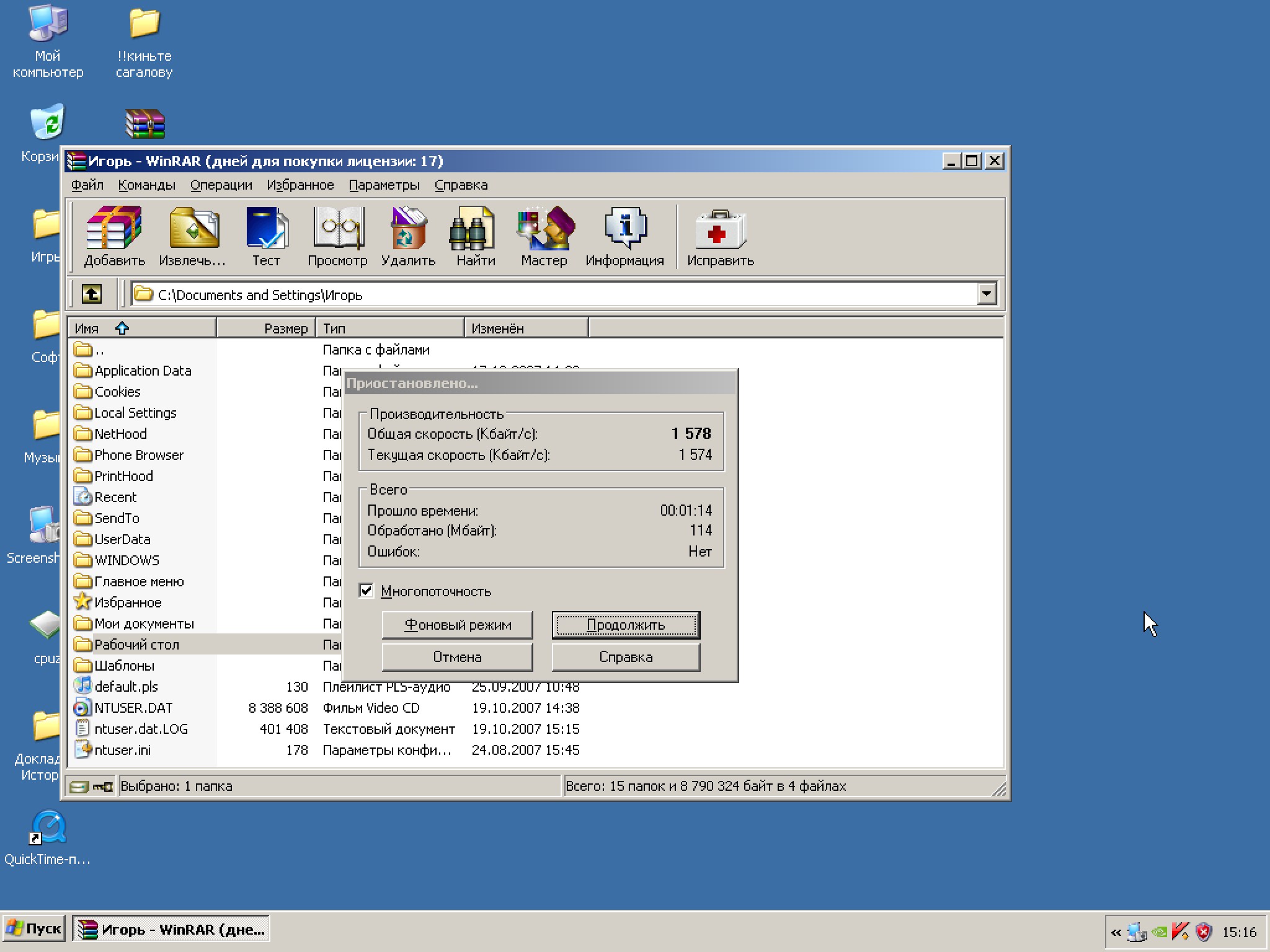Open the Параметры menu
The height and width of the screenshot is (952, 1270).
point(384,185)
